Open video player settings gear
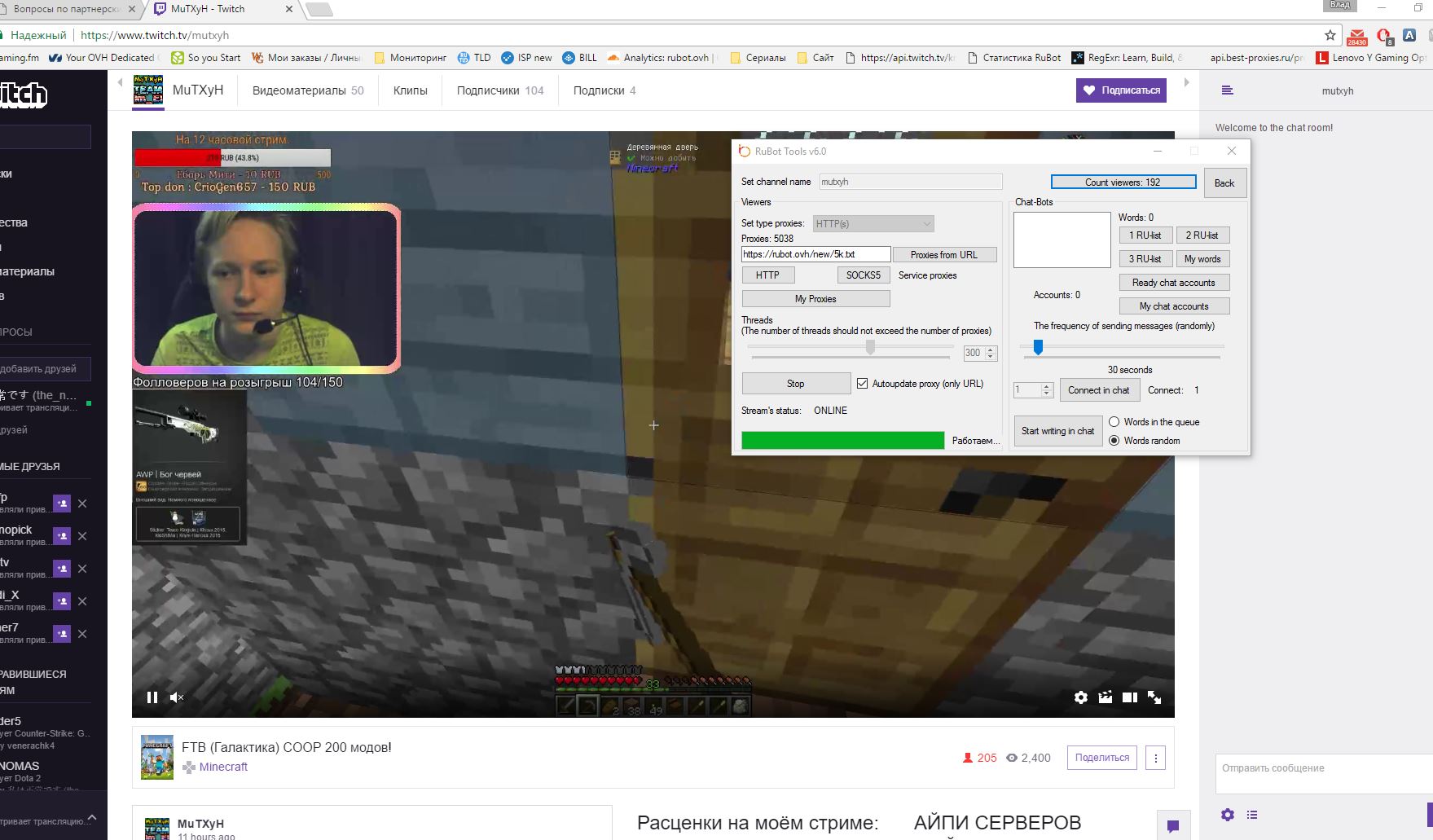 click(1080, 697)
